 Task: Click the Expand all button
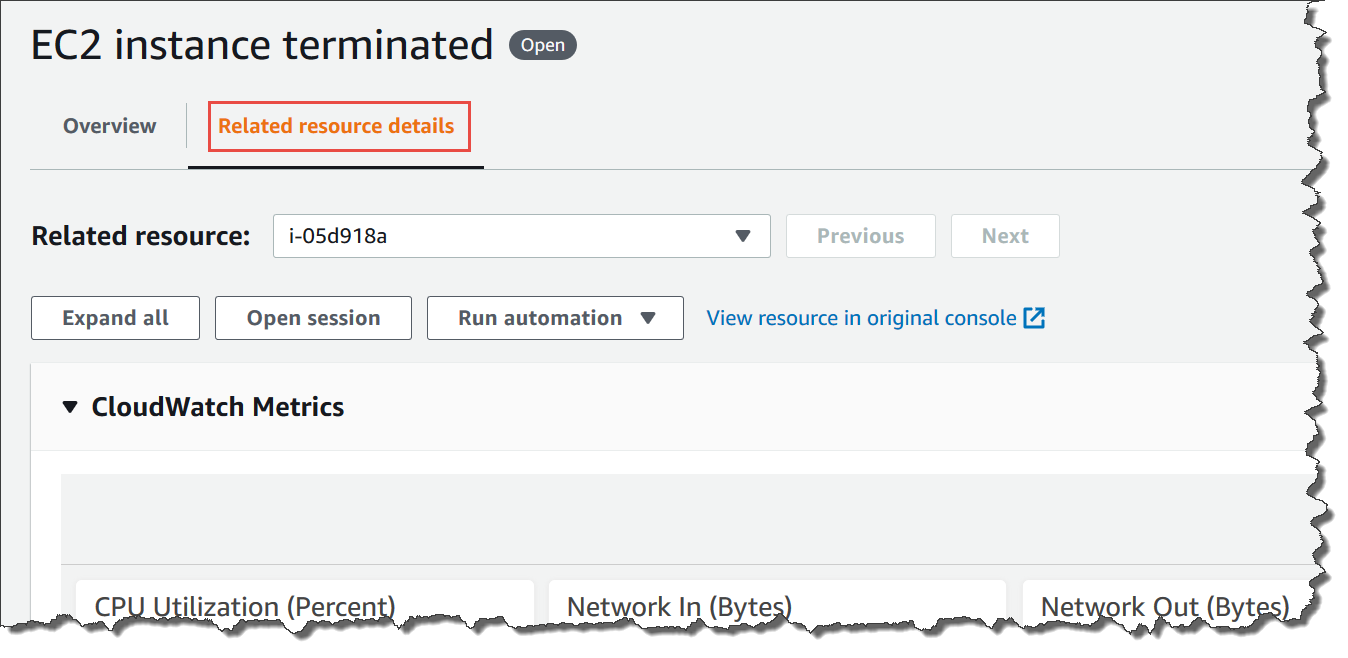115,317
